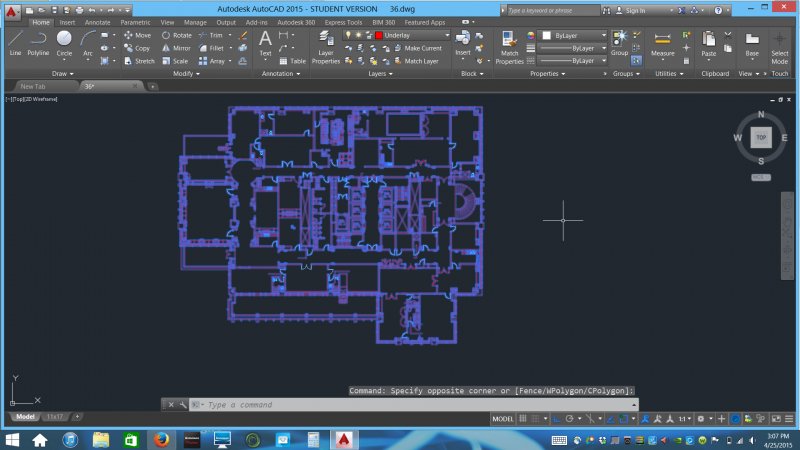Open the ByLayer object color dropdown

click(x=604, y=35)
